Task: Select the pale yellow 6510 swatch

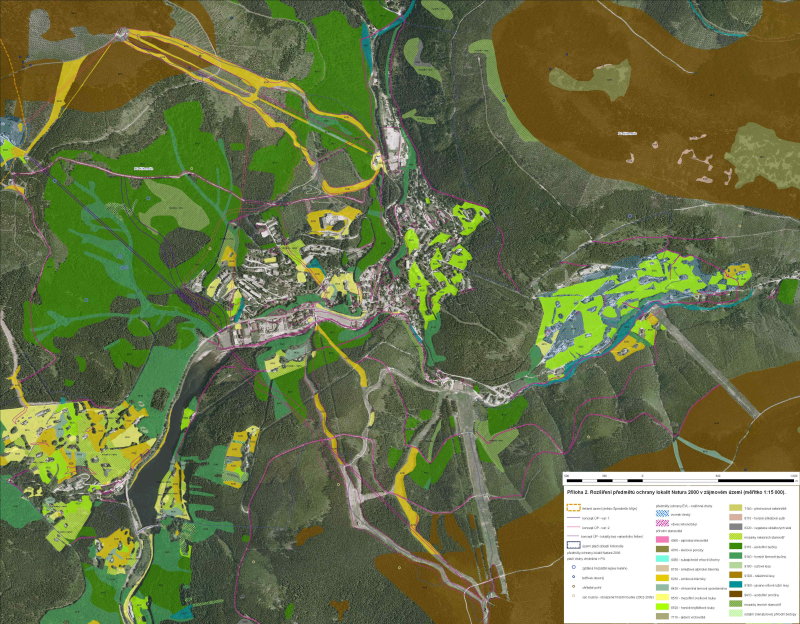Action: click(x=662, y=597)
